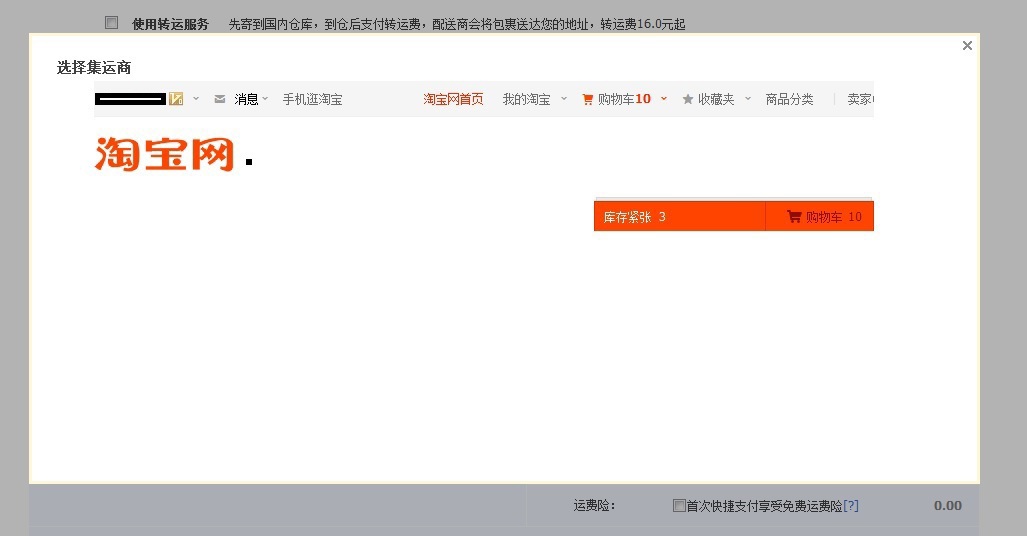
Task: Expand the 收藏夹 dropdown arrow
Action: click(x=747, y=99)
